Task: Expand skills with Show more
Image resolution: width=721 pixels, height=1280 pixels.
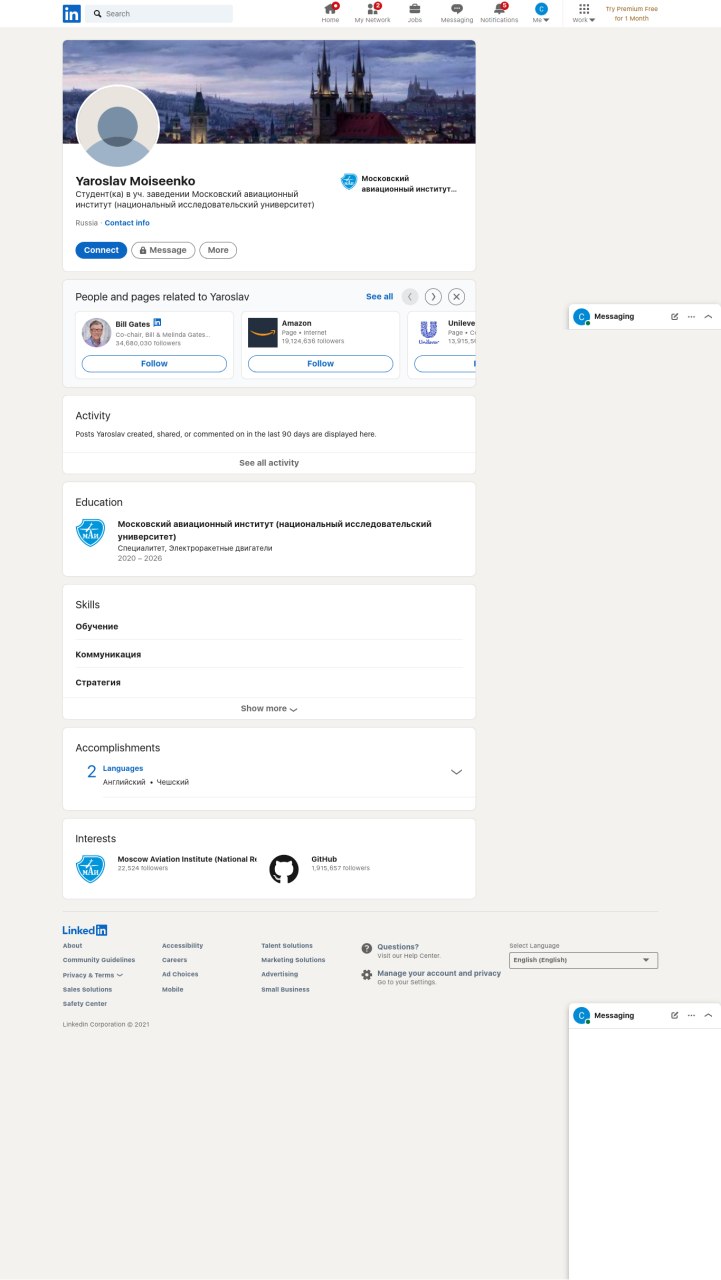Action: click(x=269, y=708)
